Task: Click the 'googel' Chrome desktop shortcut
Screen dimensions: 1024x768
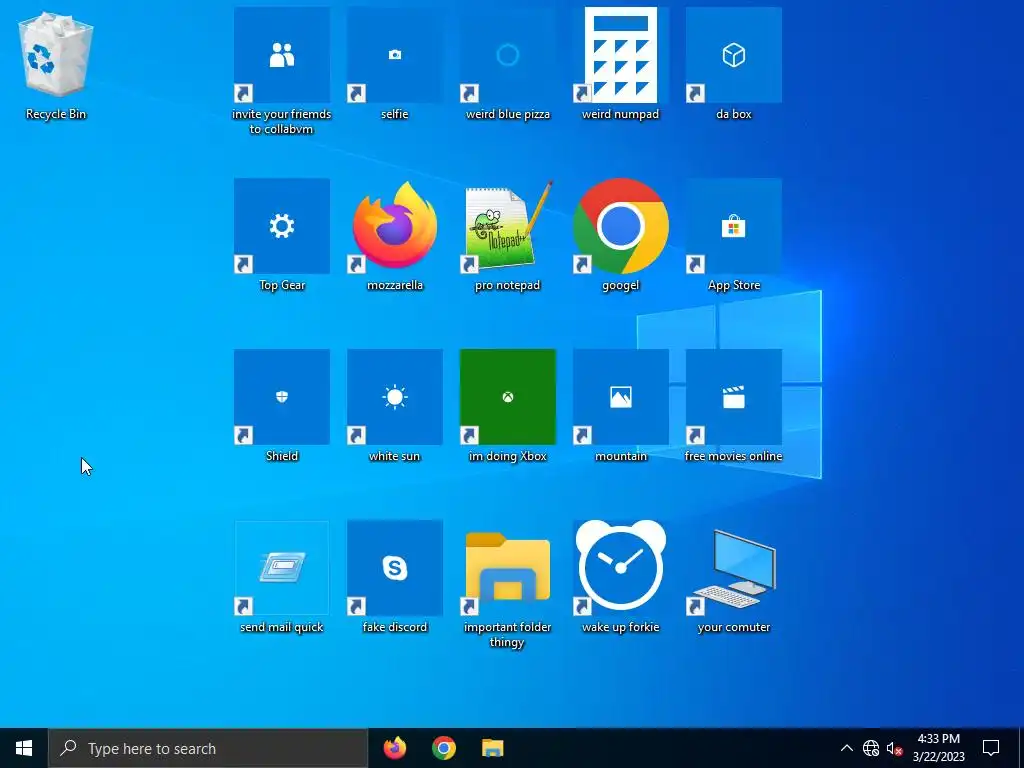Action: pyautogui.click(x=620, y=234)
